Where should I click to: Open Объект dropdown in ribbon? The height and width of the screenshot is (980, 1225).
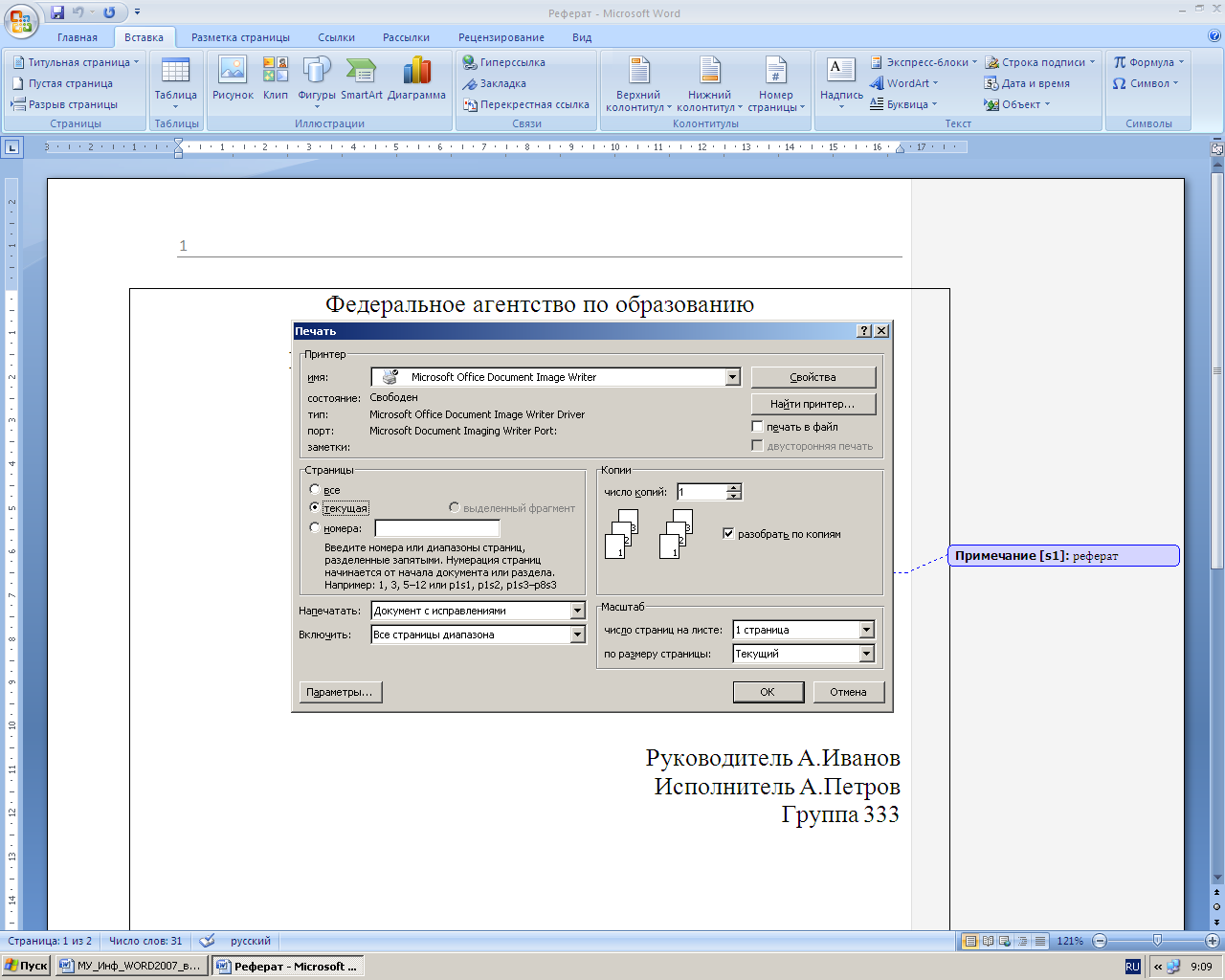tap(1047, 104)
